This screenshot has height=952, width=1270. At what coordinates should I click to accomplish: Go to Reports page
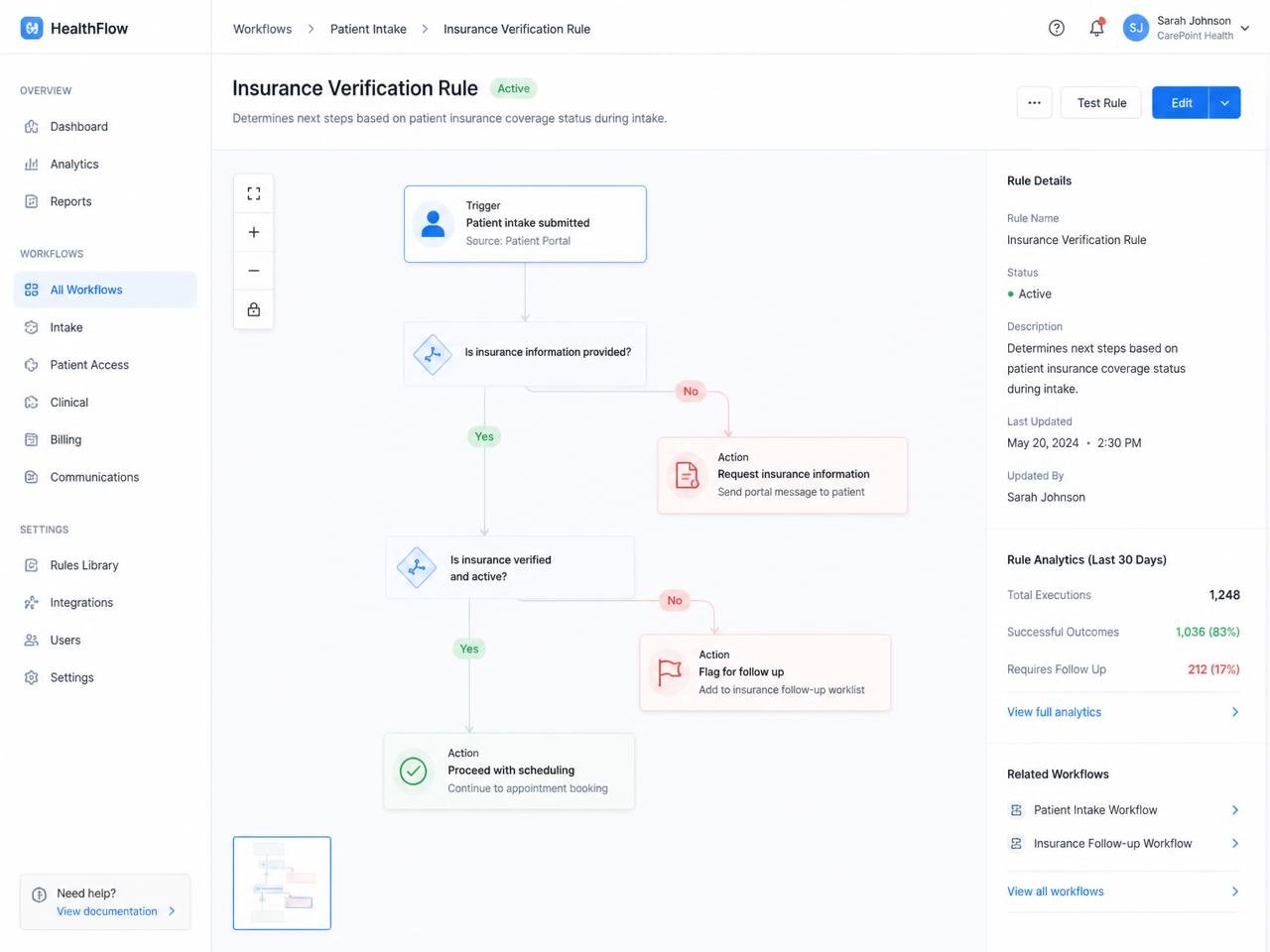pos(105,201)
